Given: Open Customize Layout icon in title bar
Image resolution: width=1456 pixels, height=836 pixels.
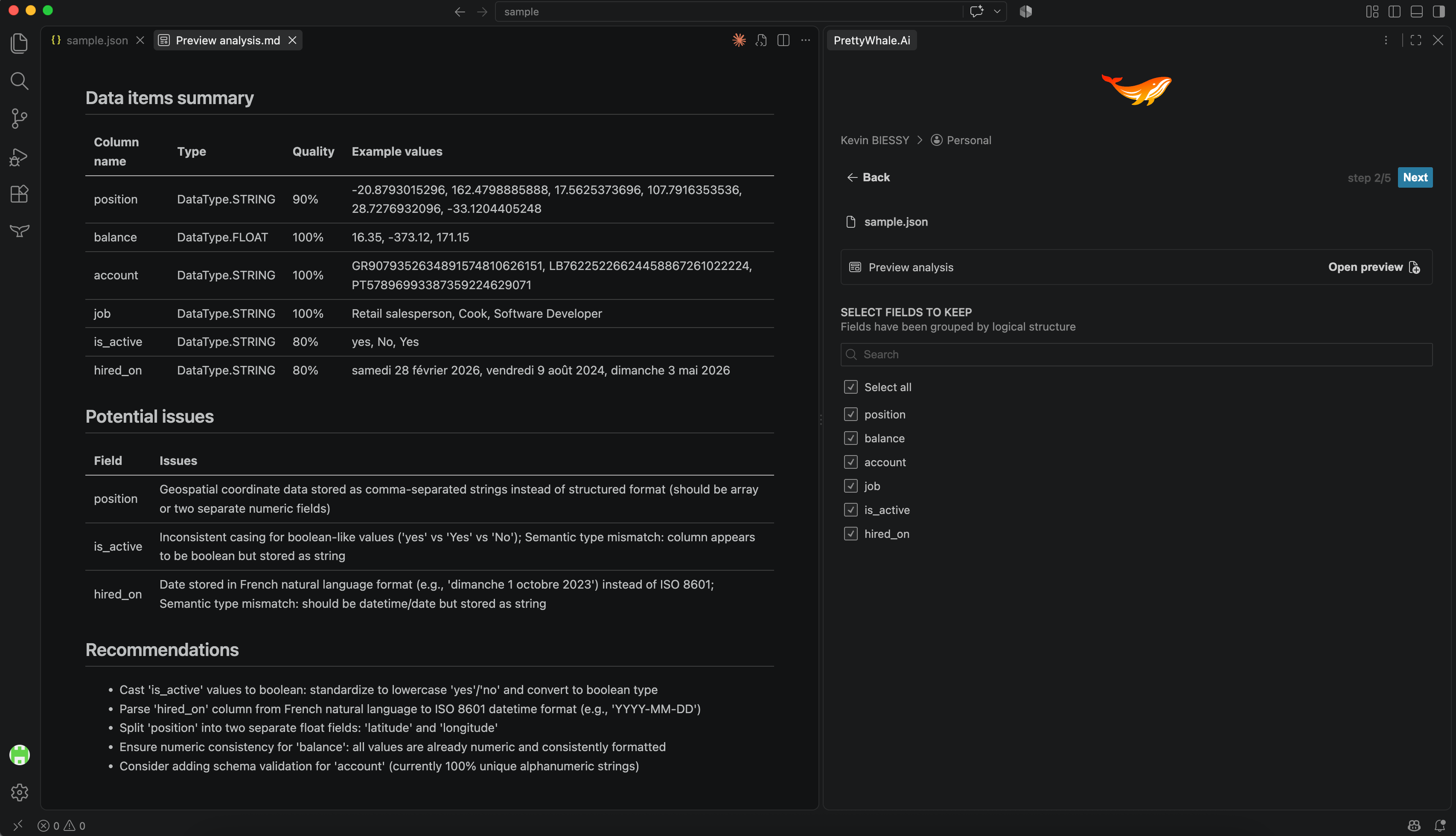Looking at the screenshot, I should (1372, 12).
